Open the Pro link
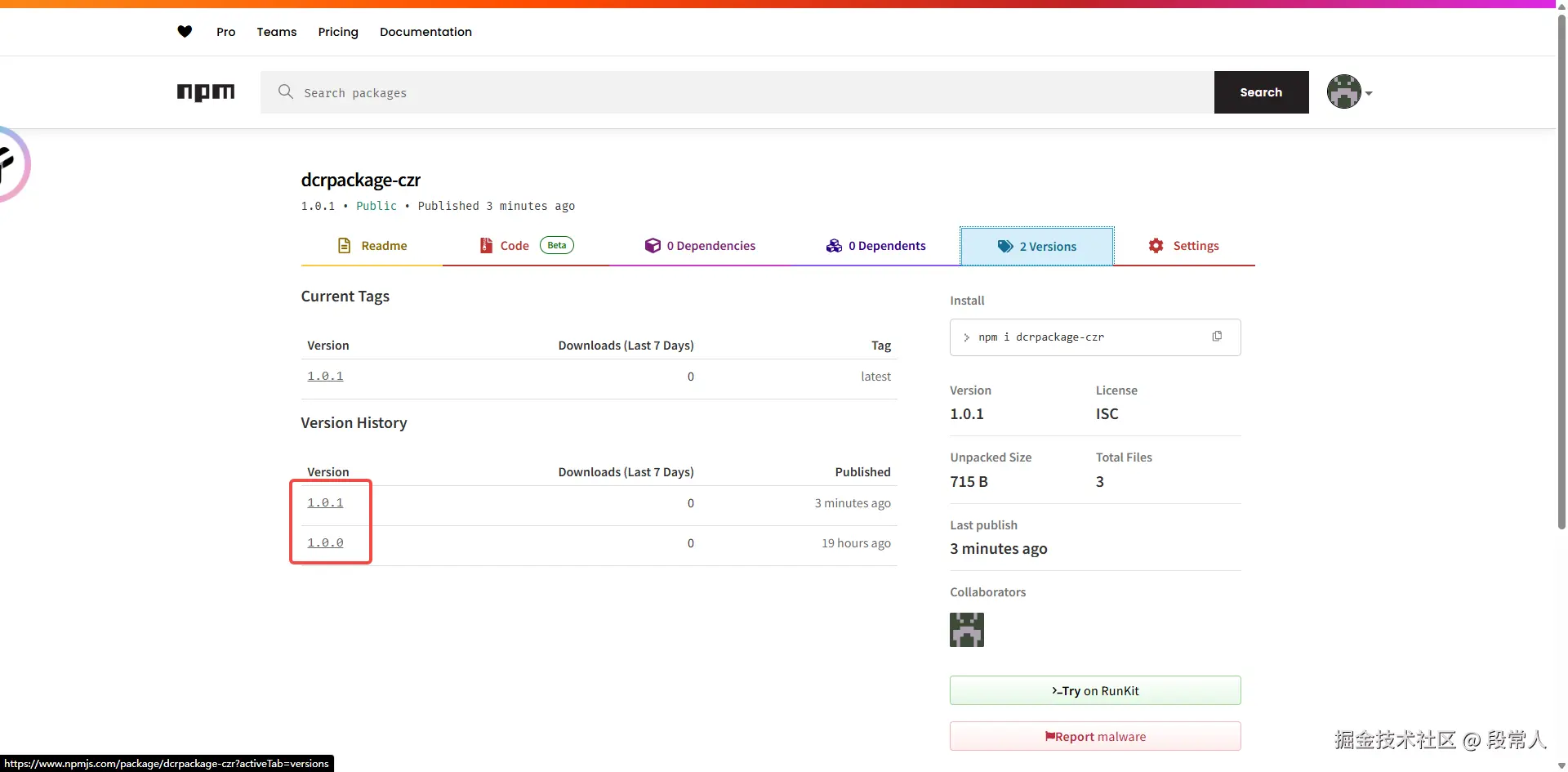1568x772 pixels. 226,32
